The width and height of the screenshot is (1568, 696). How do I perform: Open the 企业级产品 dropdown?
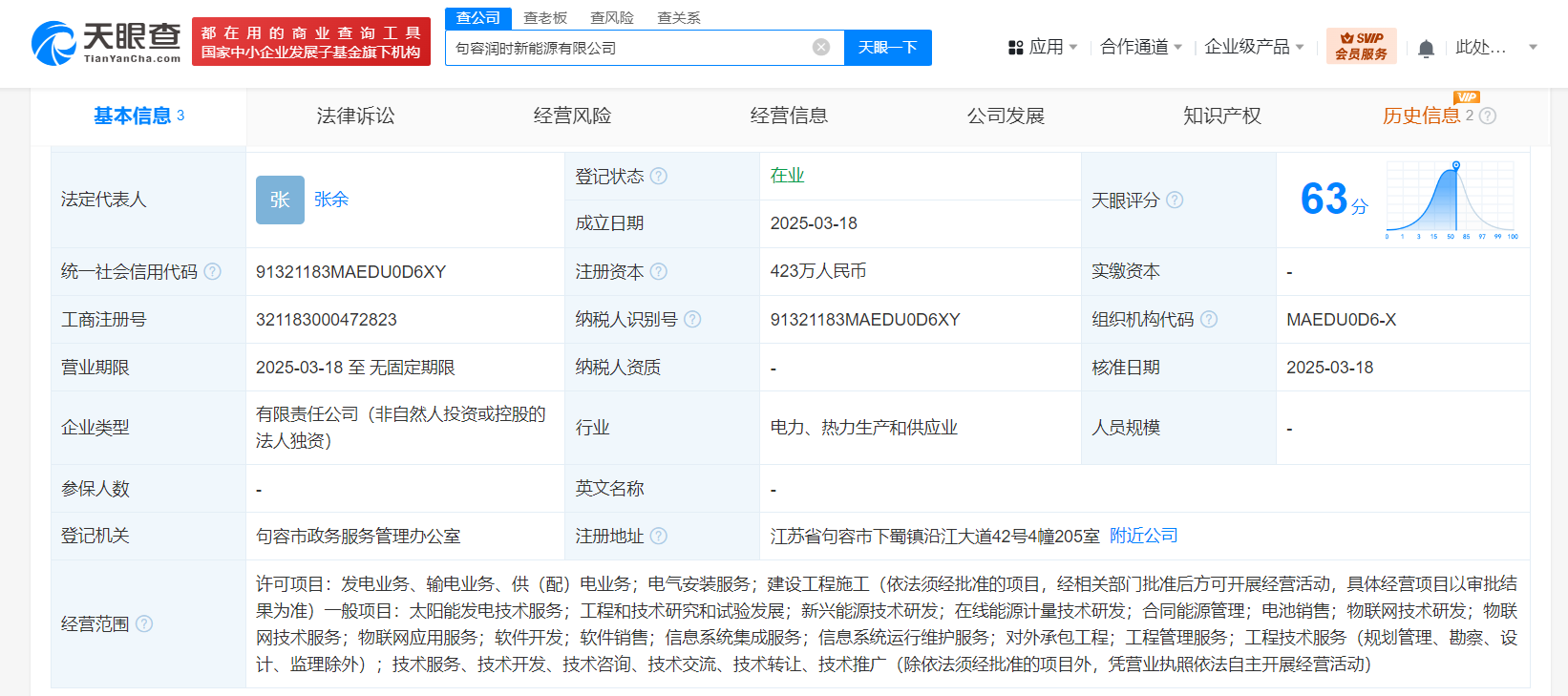[x=1254, y=47]
